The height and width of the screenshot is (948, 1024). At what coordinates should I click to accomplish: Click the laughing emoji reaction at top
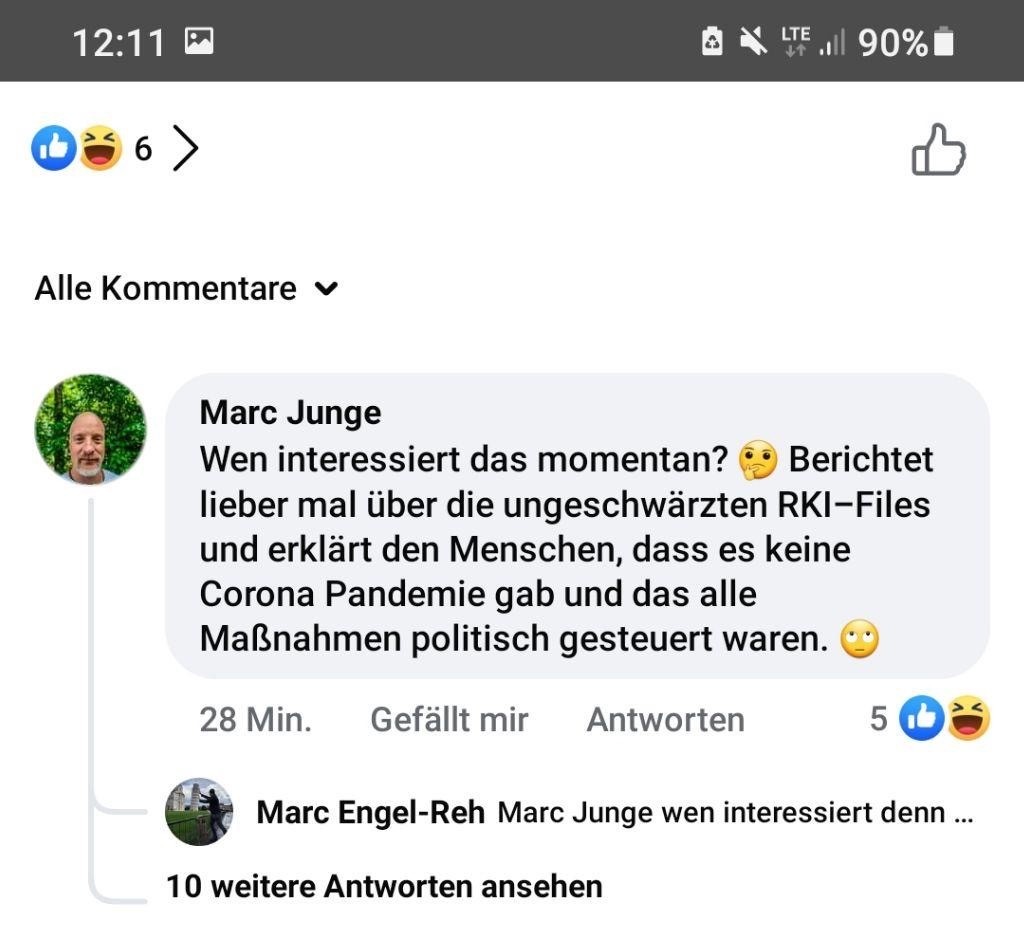(100, 149)
